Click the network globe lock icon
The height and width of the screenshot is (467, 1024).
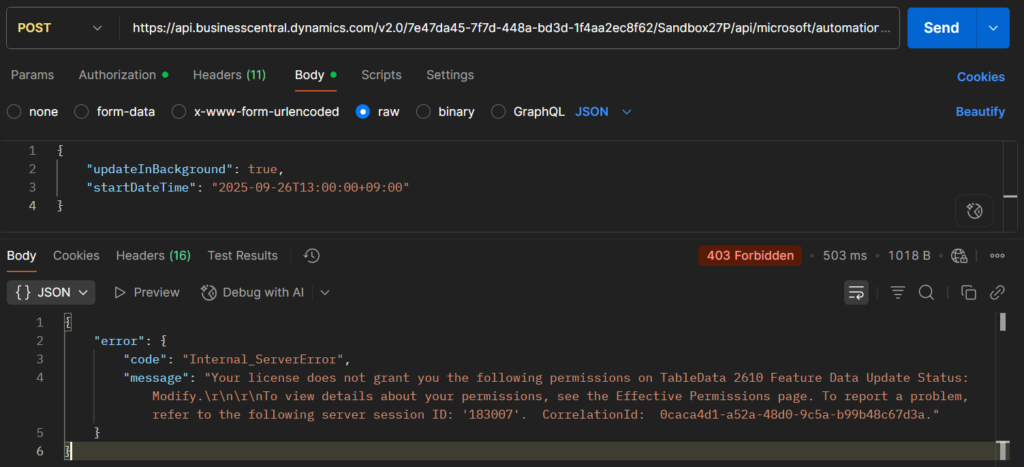click(960, 256)
